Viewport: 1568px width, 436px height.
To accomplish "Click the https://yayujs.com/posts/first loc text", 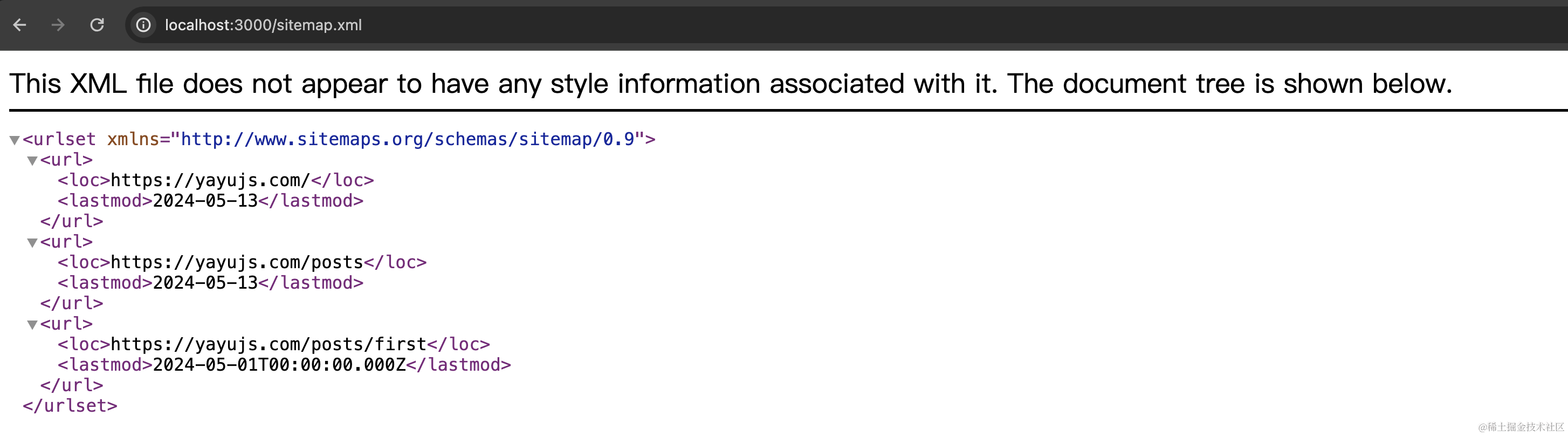I will tap(269, 345).
